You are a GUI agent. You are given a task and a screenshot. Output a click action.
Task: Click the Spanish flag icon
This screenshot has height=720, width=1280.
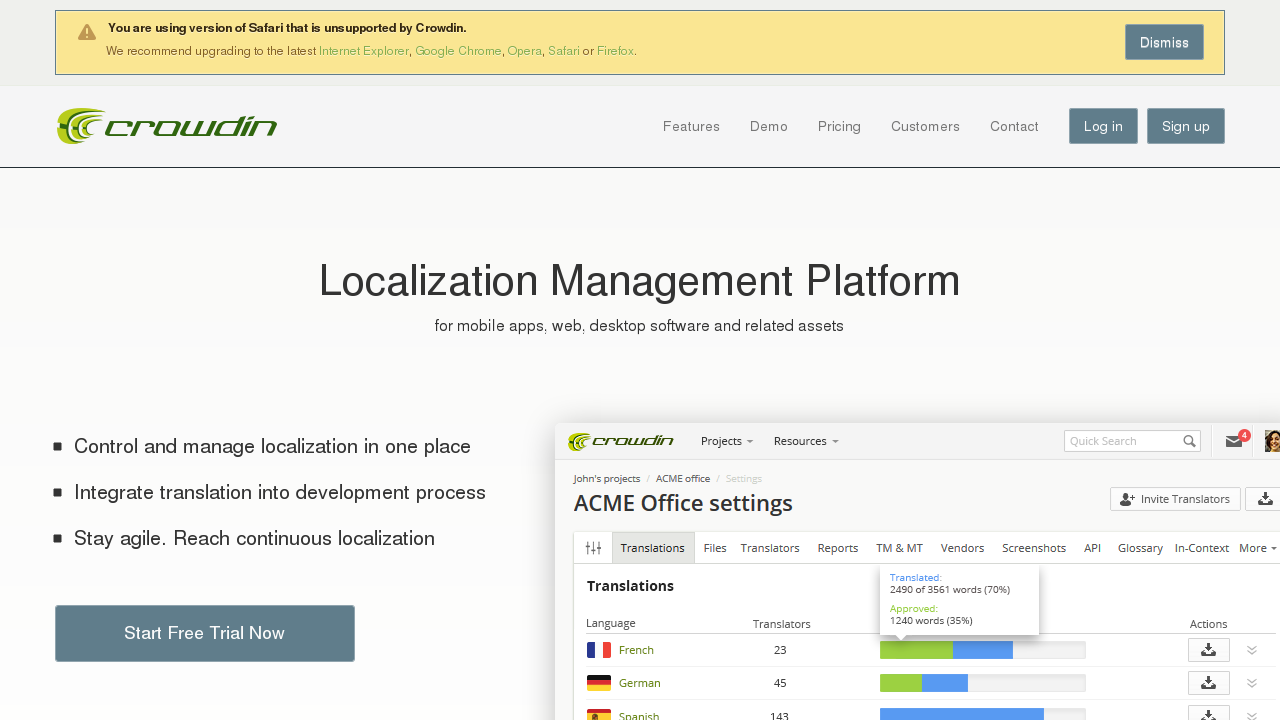(x=599, y=715)
